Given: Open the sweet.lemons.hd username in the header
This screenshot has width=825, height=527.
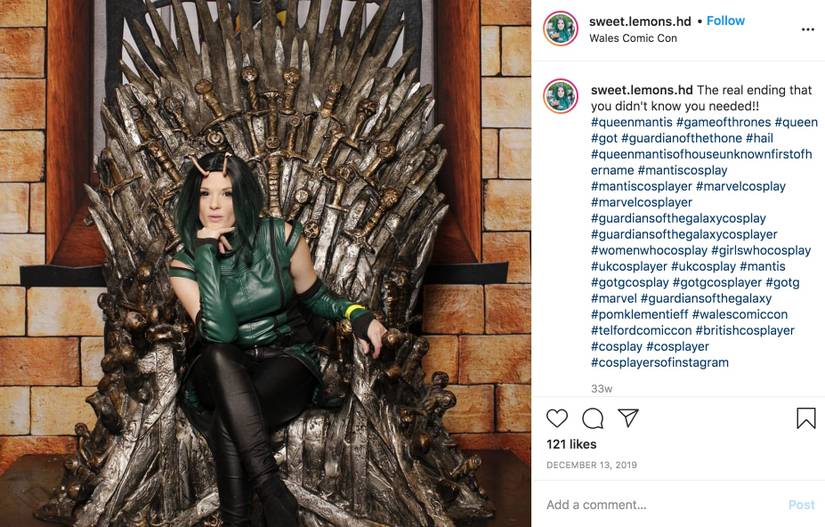Looking at the screenshot, I should [x=640, y=21].
